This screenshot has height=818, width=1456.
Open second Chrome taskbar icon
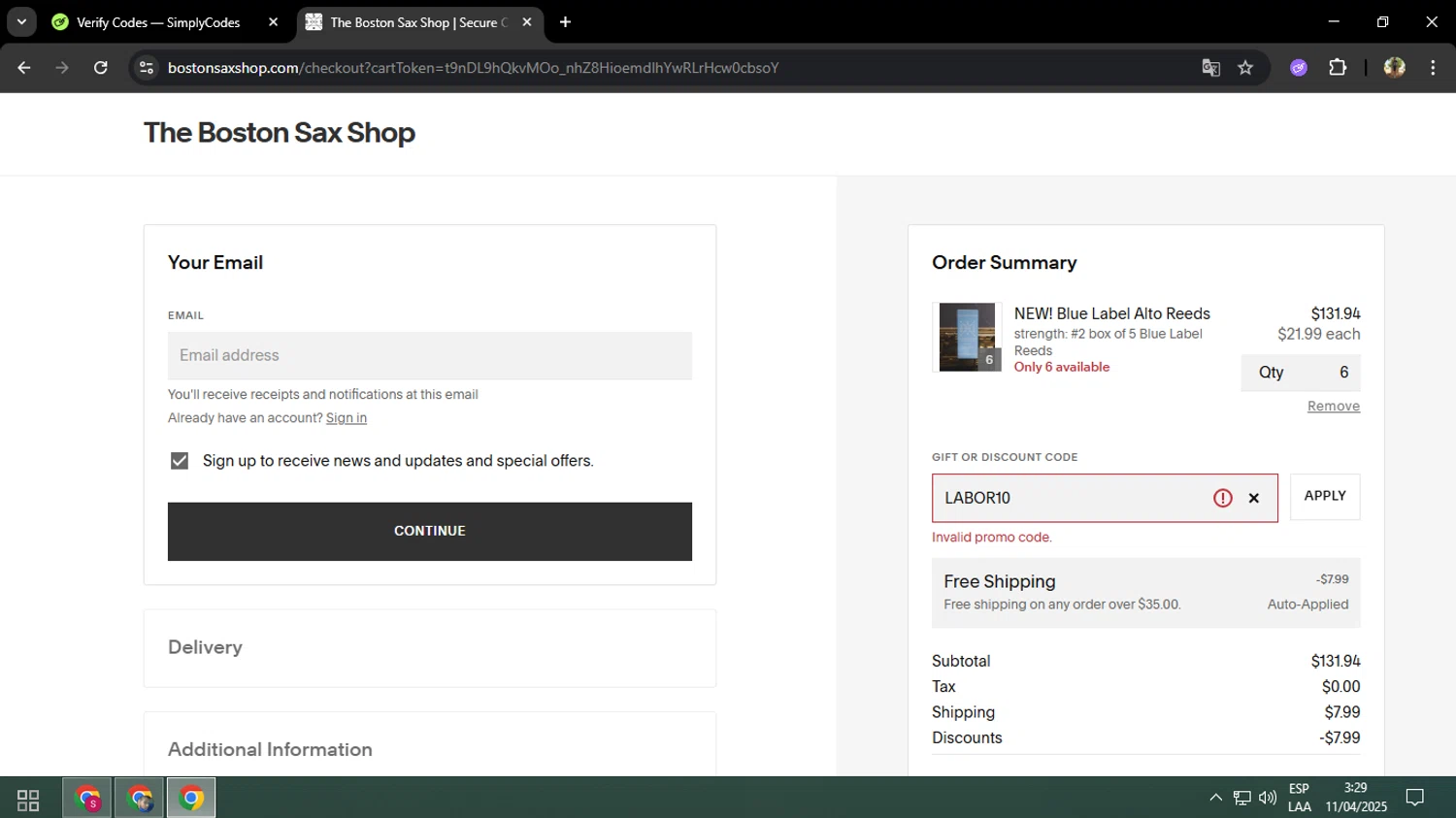tap(140, 799)
